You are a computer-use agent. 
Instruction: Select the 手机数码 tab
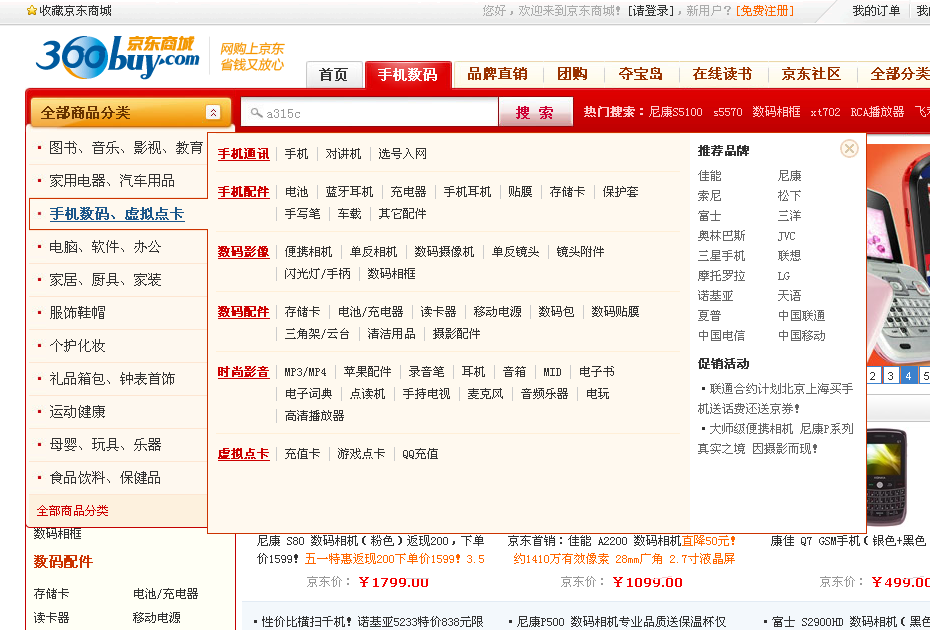(407, 75)
